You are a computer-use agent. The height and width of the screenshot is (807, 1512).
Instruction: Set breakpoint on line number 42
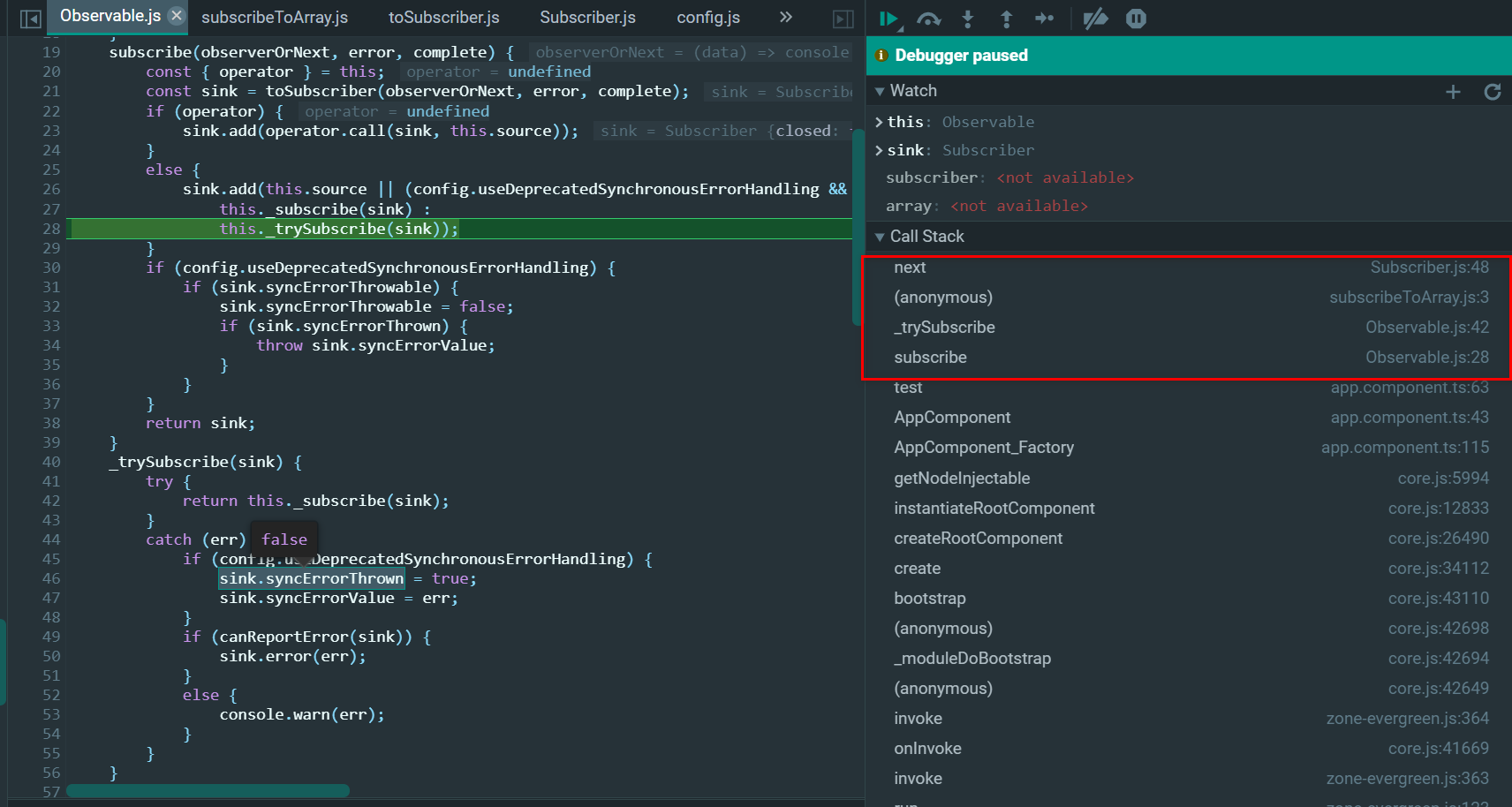(x=51, y=501)
